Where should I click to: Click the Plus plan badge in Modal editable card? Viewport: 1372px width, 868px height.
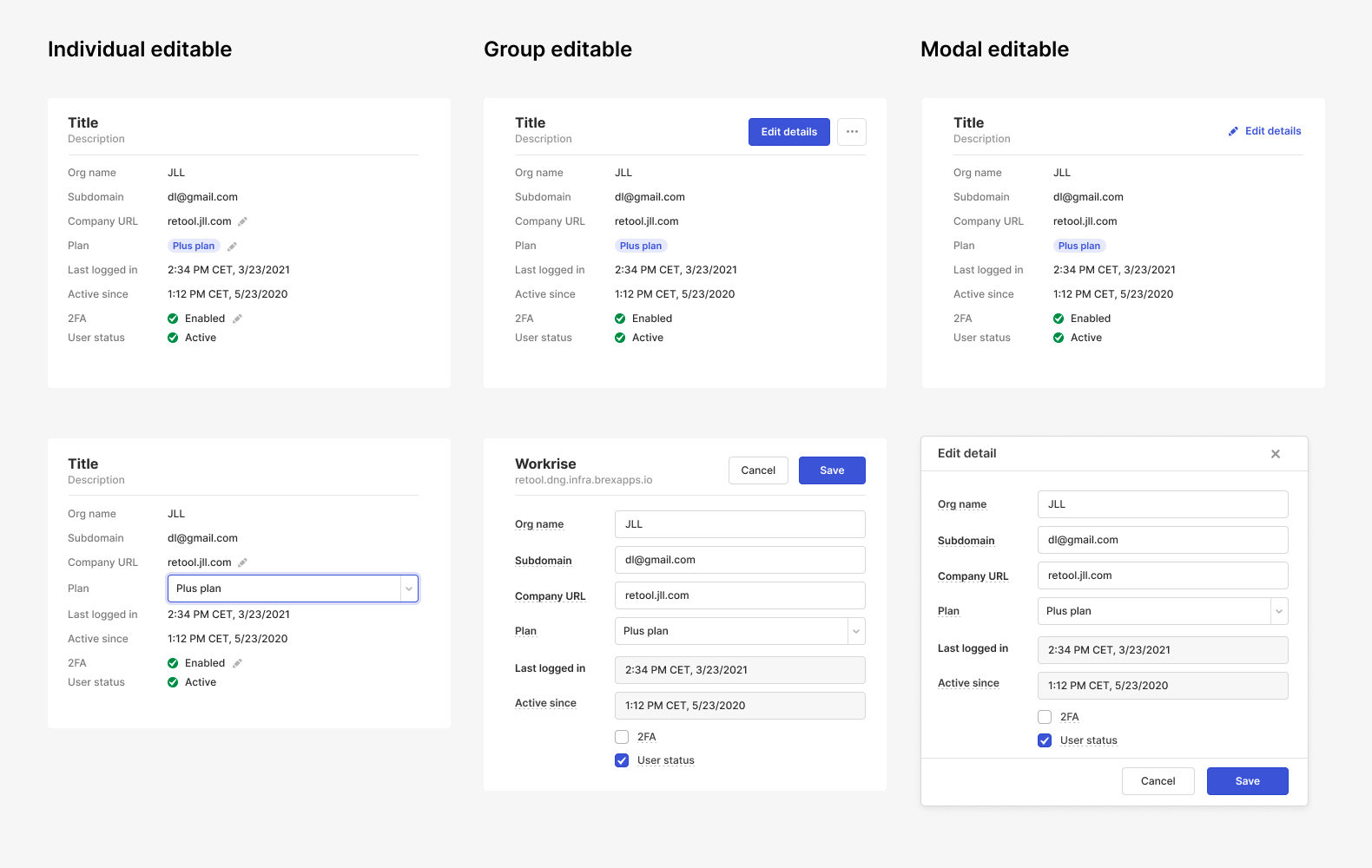click(1079, 247)
